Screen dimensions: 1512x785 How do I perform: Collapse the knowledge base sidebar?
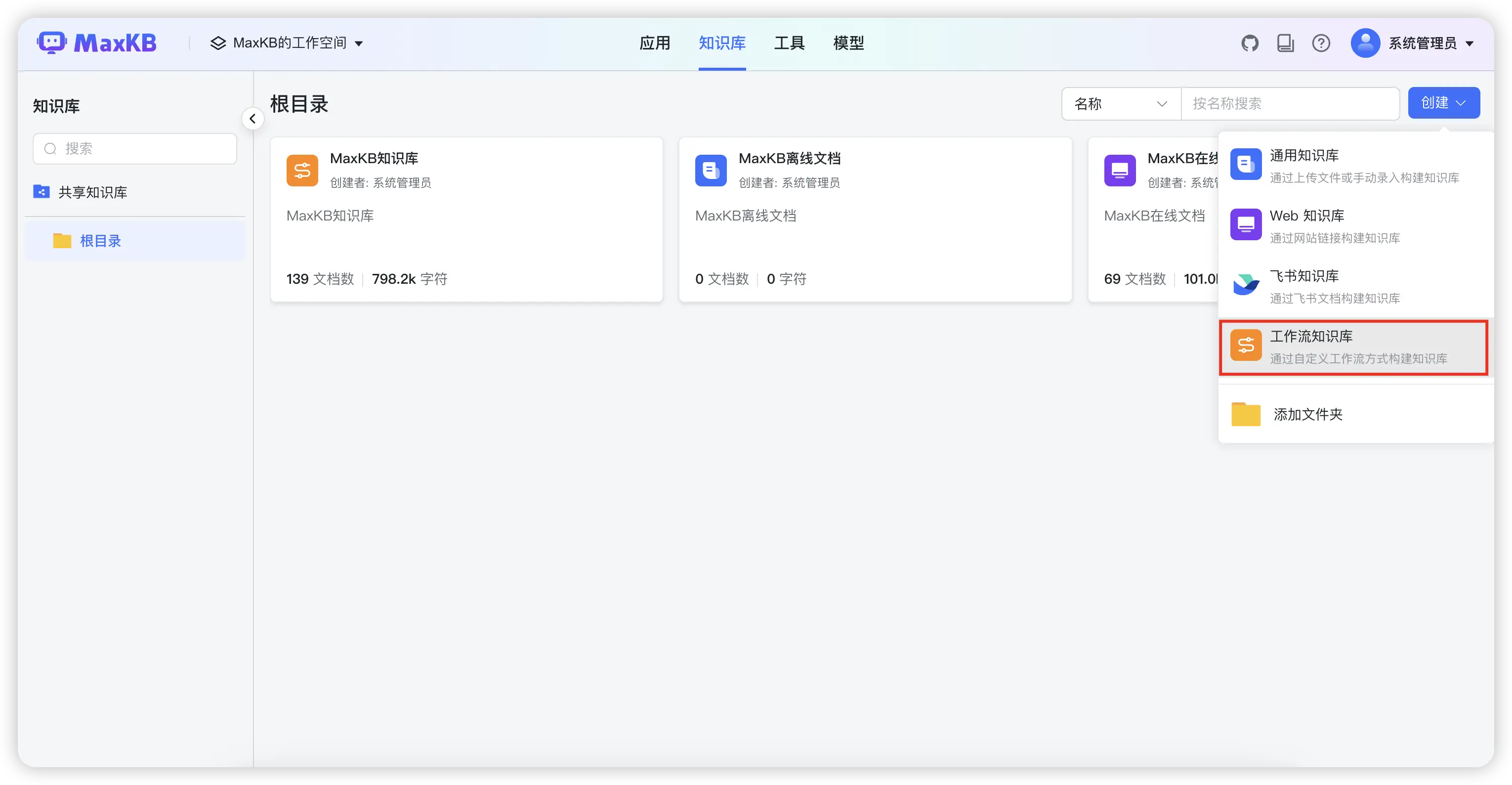(x=253, y=118)
